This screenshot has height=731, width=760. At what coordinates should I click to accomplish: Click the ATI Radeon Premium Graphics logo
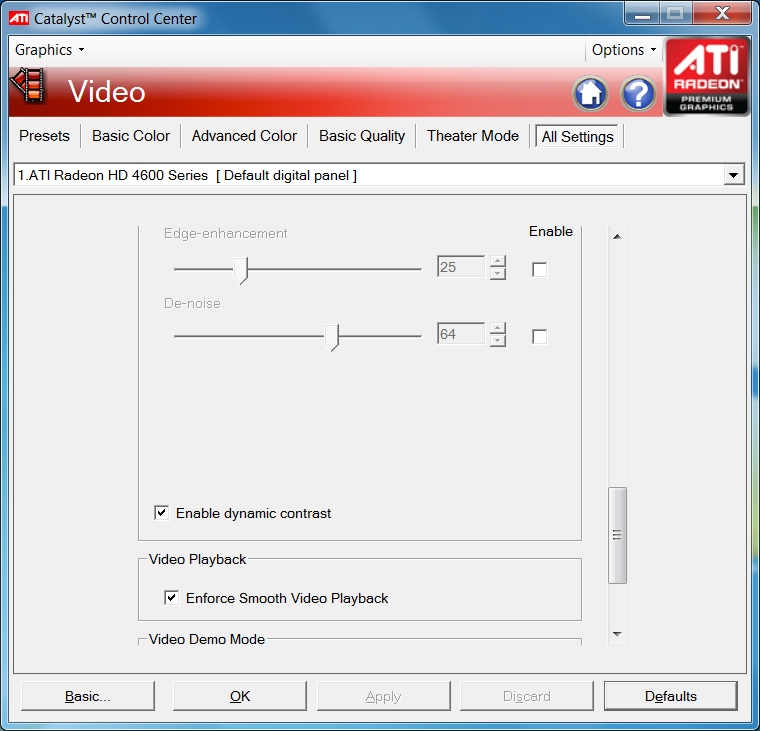(706, 77)
